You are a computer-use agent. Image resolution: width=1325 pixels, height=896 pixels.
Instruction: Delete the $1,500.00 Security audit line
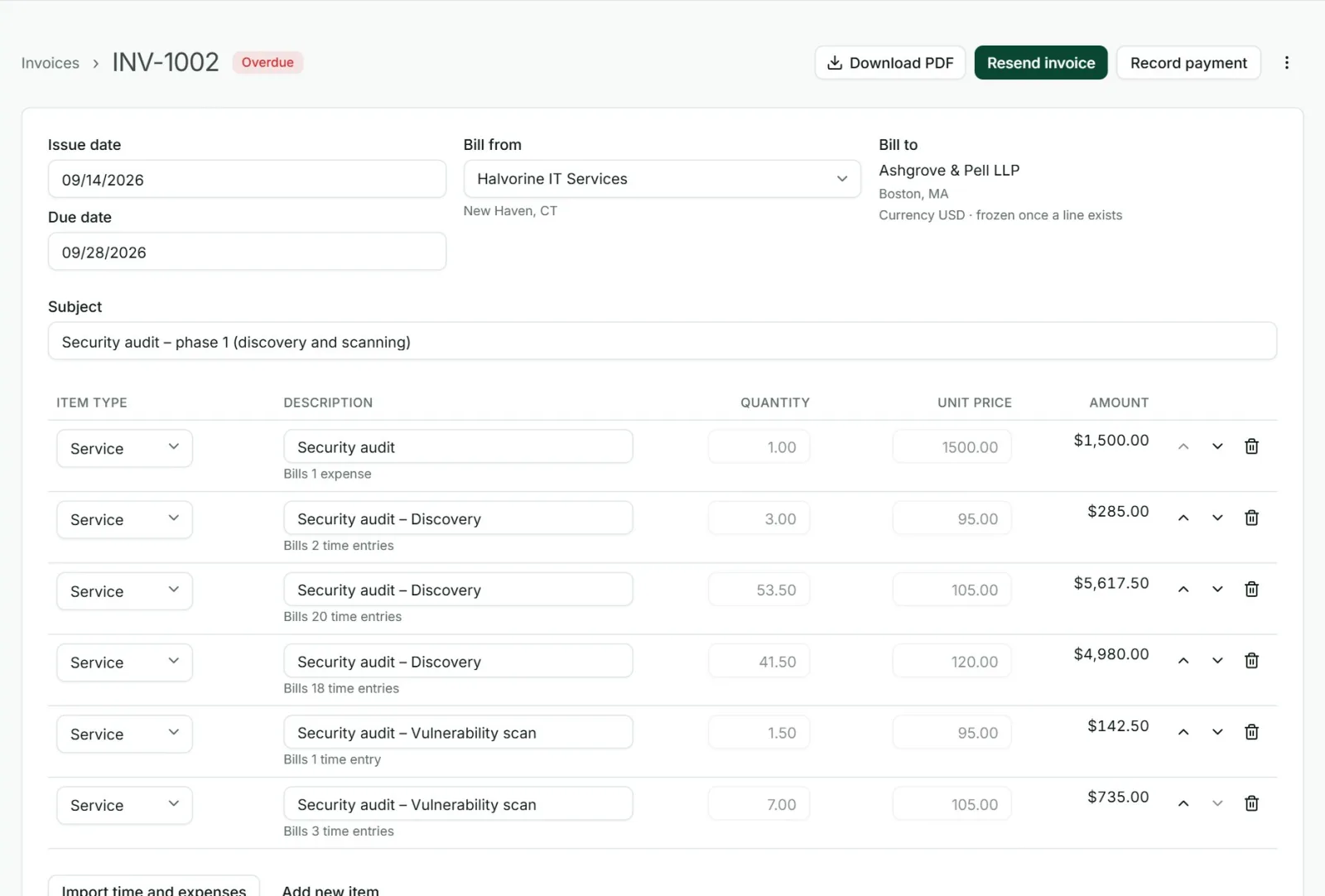[1251, 446]
